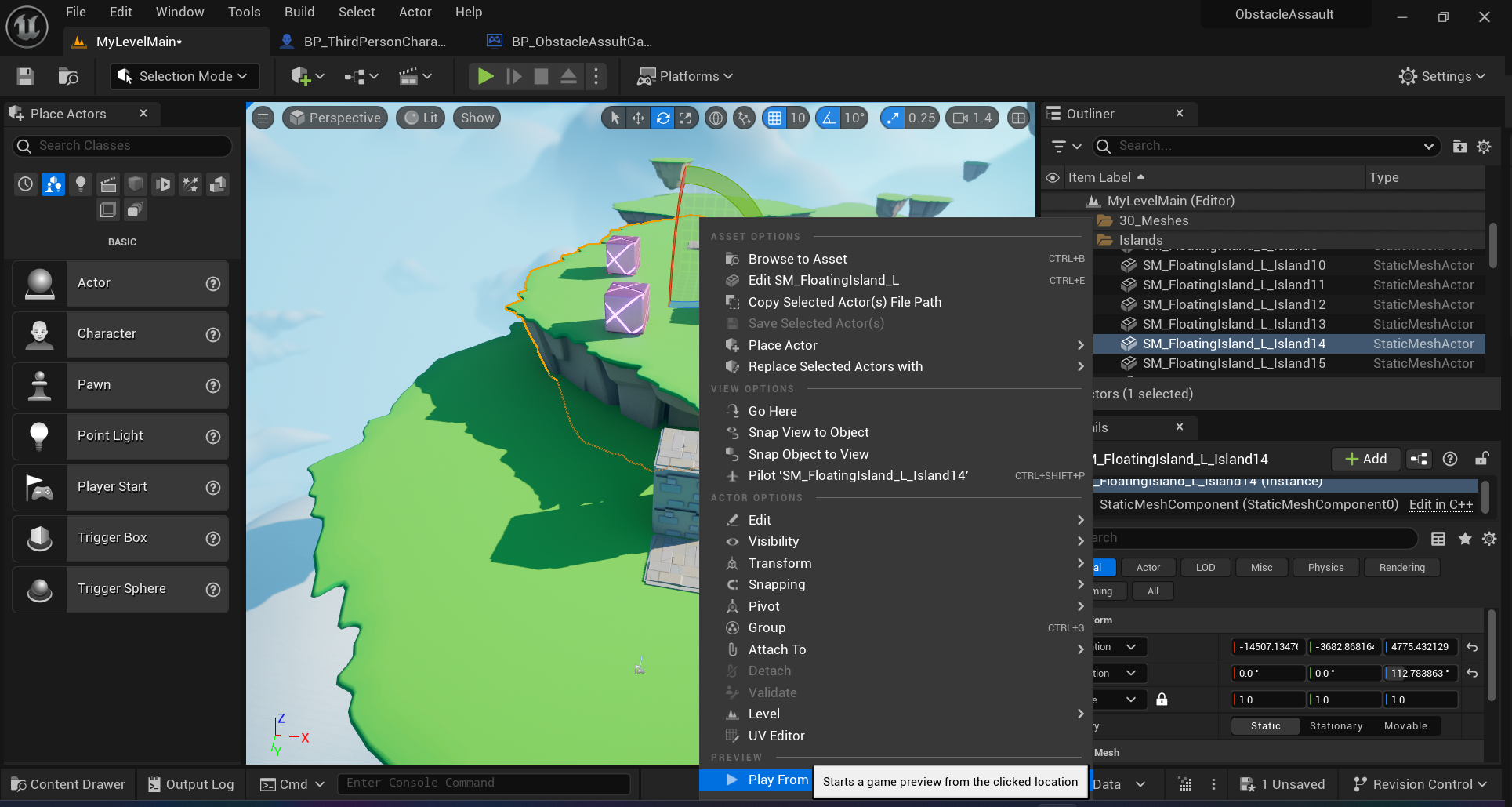Toggle rotation angle snapping
Screen dimensions: 1512x807
[829, 118]
